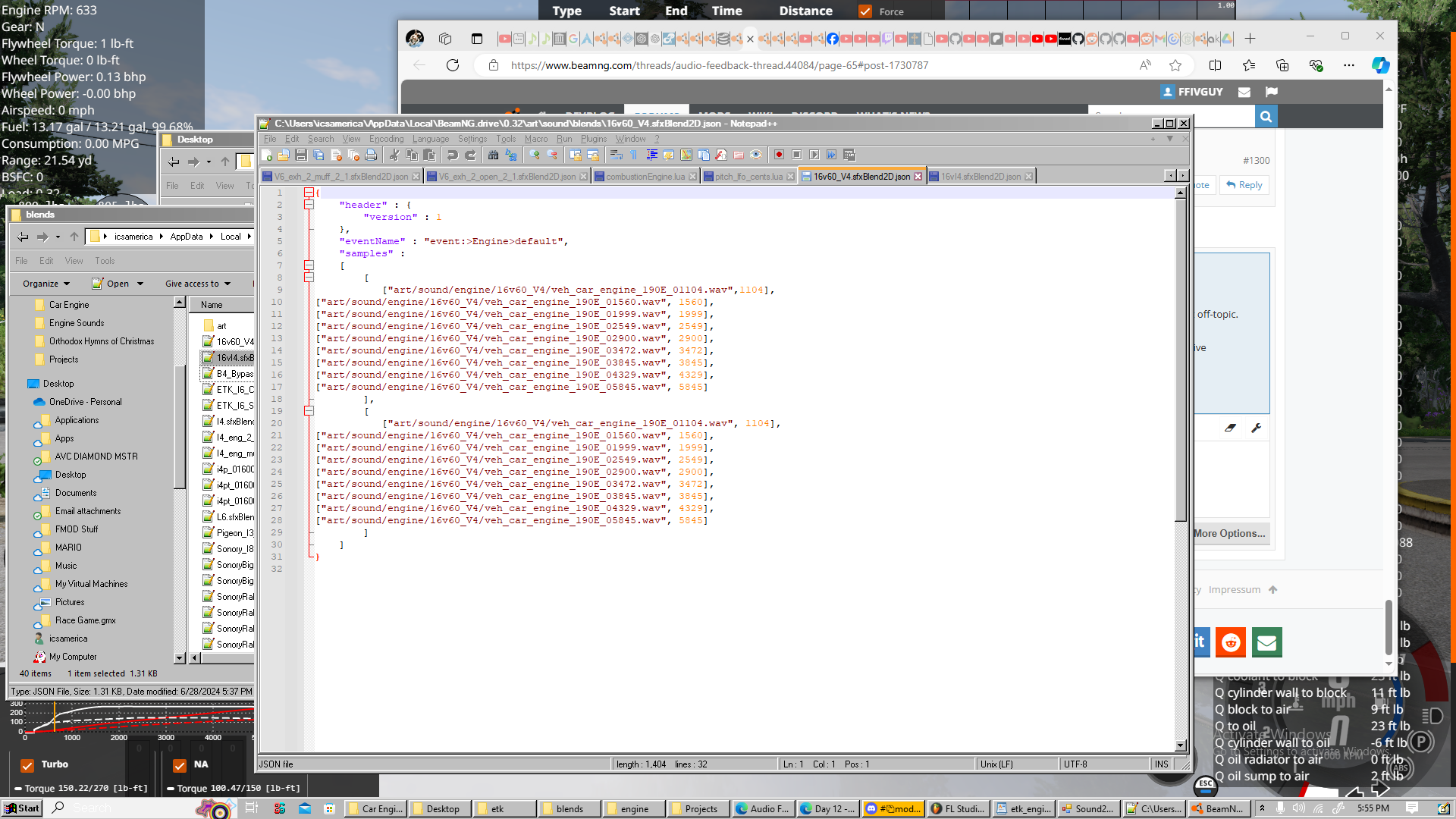Click the Undo arrow in Notepad++

453,155
